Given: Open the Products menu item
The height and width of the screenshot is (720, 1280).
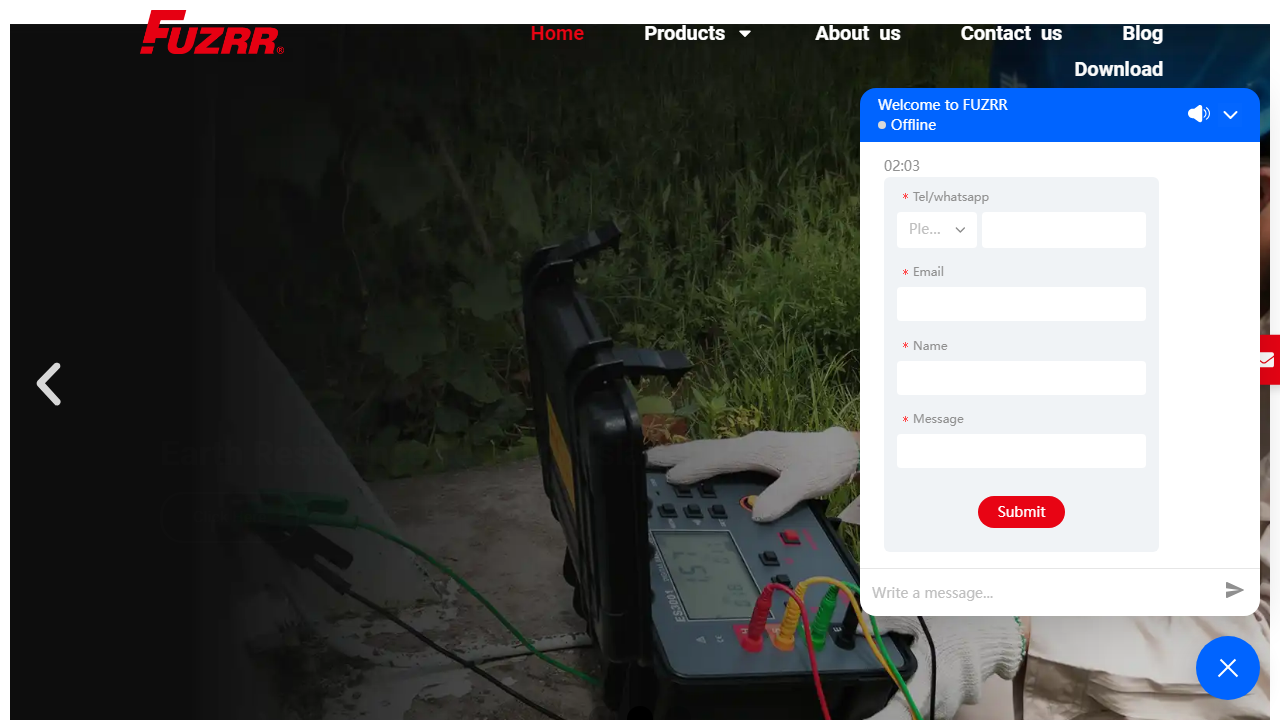Looking at the screenshot, I should pyautogui.click(x=684, y=33).
